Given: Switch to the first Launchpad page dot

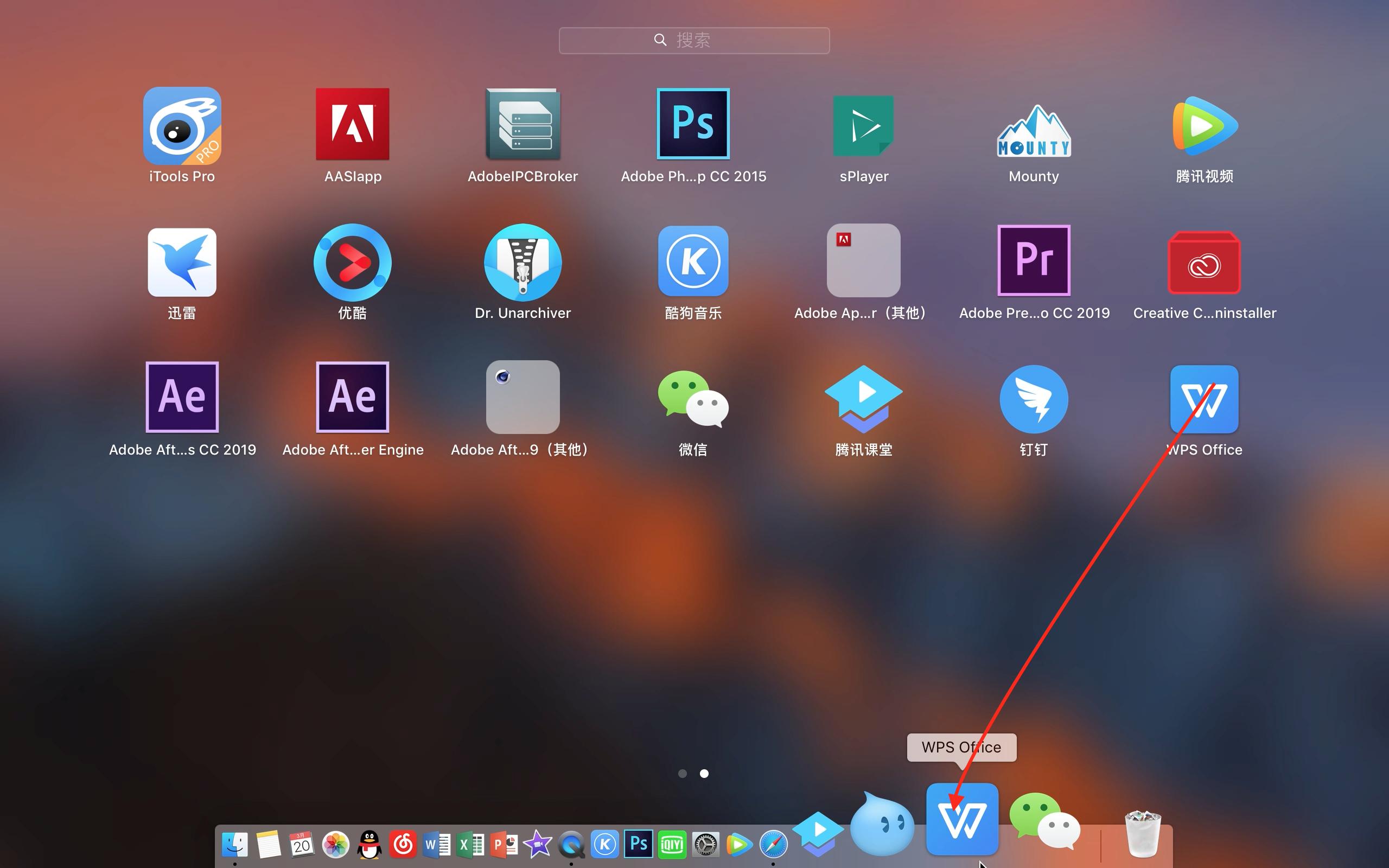Looking at the screenshot, I should pyautogui.click(x=683, y=774).
